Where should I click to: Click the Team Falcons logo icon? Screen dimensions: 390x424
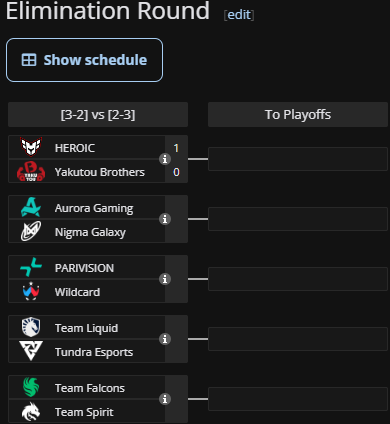tap(31, 387)
